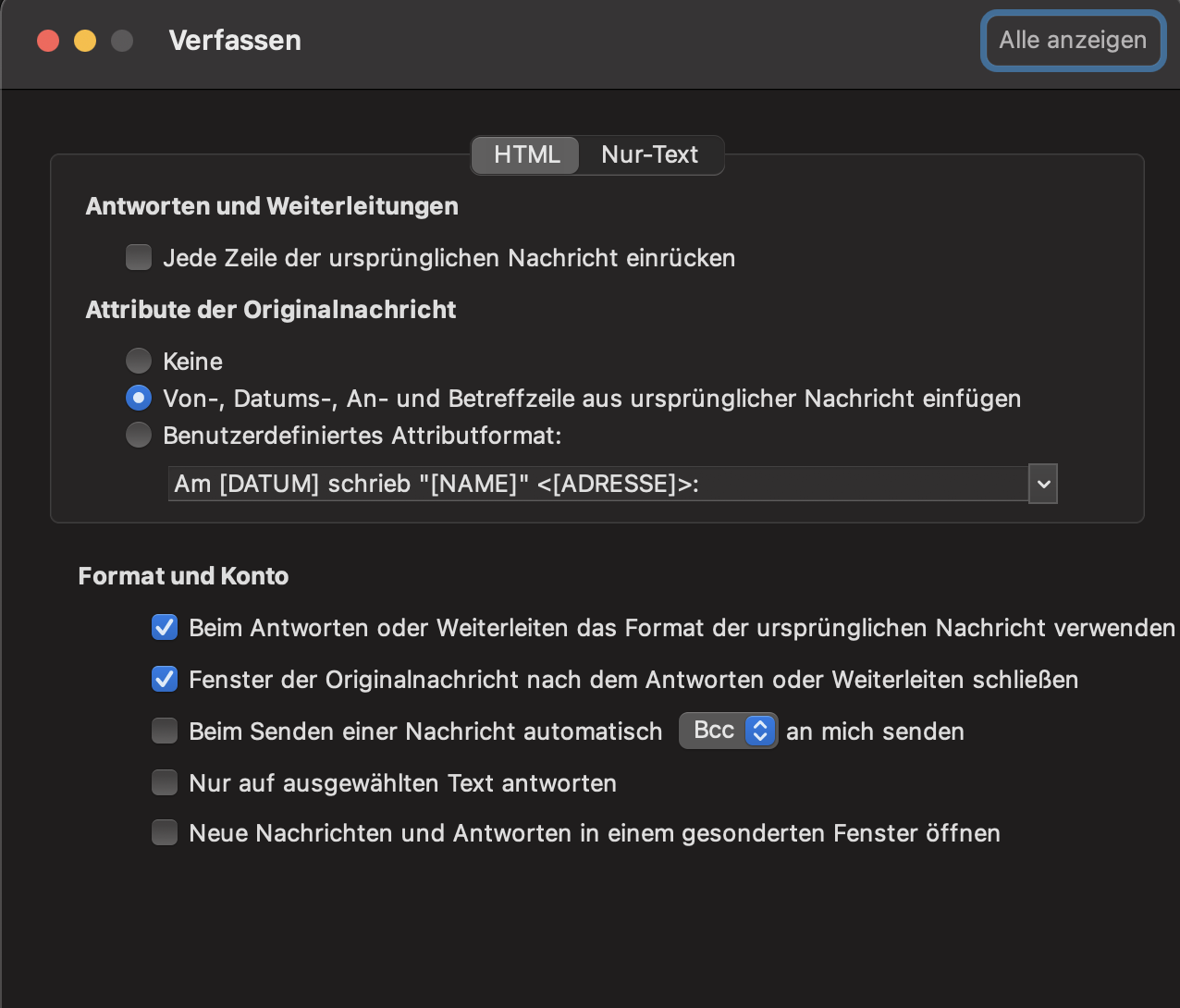
Task: Choose Benutzerdefiniertes Attributformat
Action: 138,435
